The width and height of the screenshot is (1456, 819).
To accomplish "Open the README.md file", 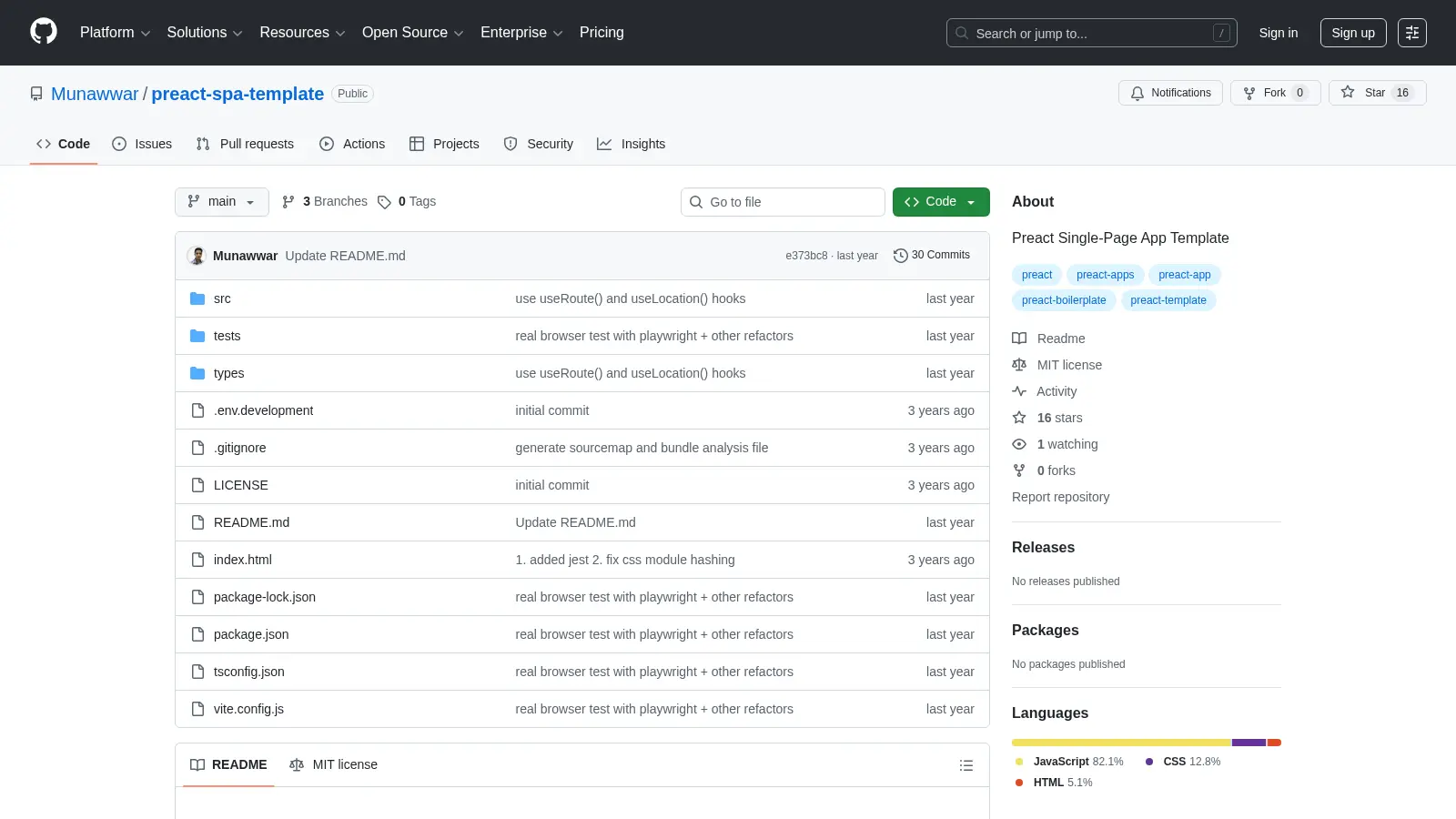I will coord(251,522).
